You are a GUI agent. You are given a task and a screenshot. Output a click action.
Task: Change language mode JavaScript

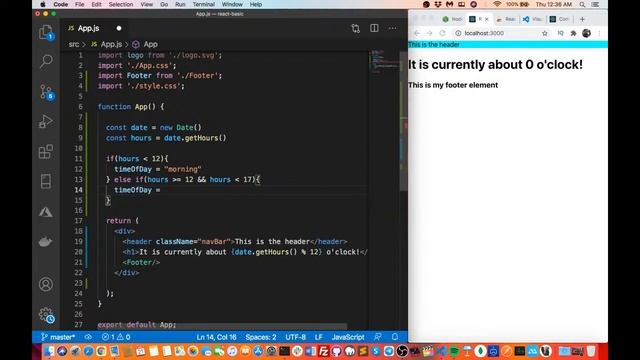348,337
